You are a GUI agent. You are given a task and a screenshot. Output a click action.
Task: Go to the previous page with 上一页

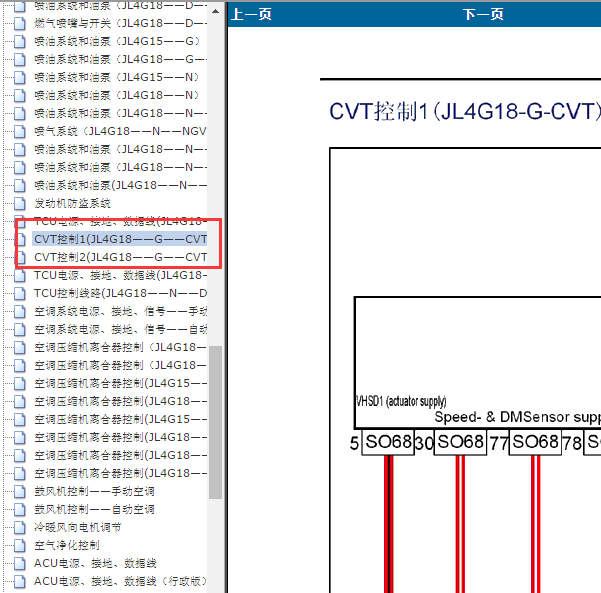(x=251, y=15)
